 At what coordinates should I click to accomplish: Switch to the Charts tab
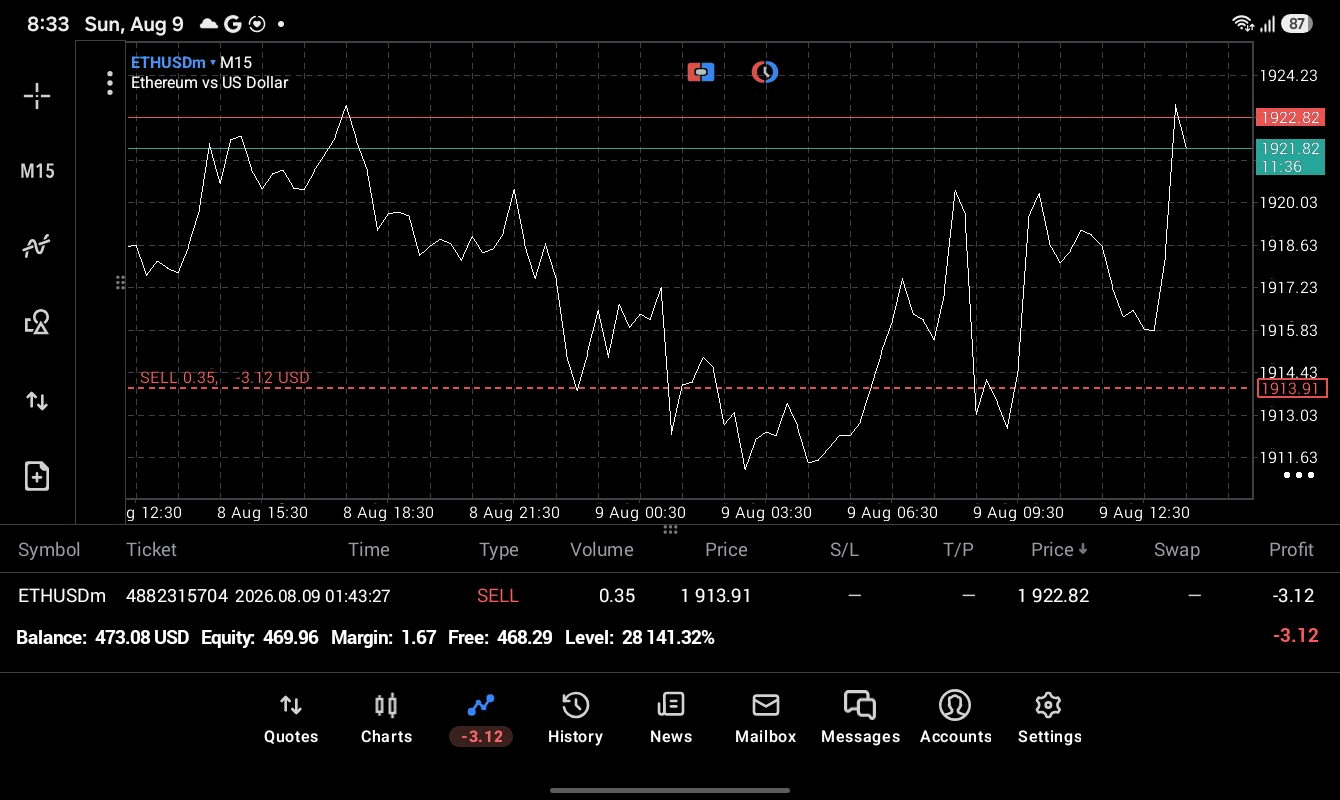pyautogui.click(x=386, y=719)
